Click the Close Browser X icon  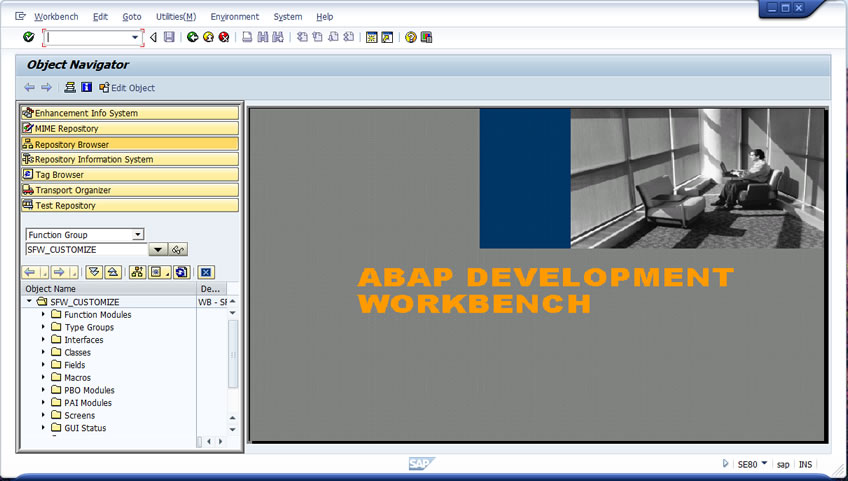[x=206, y=272]
